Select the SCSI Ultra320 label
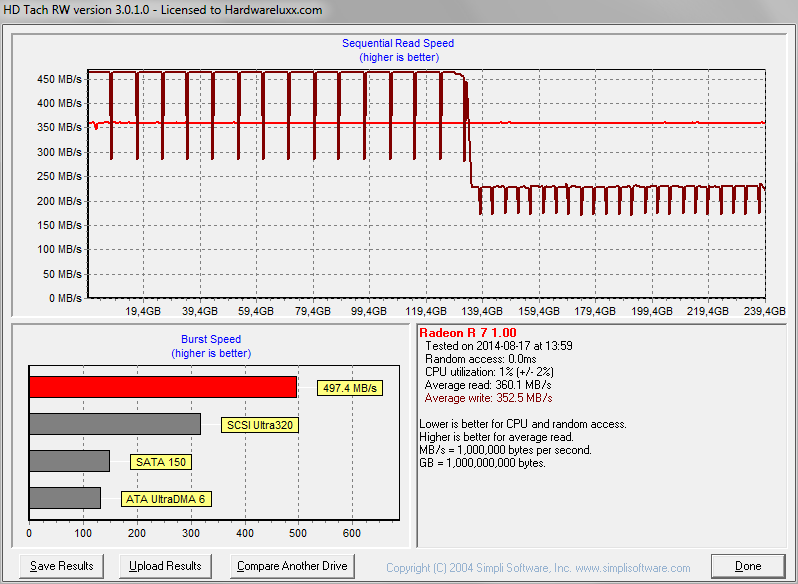The width and height of the screenshot is (798, 584). [x=260, y=425]
